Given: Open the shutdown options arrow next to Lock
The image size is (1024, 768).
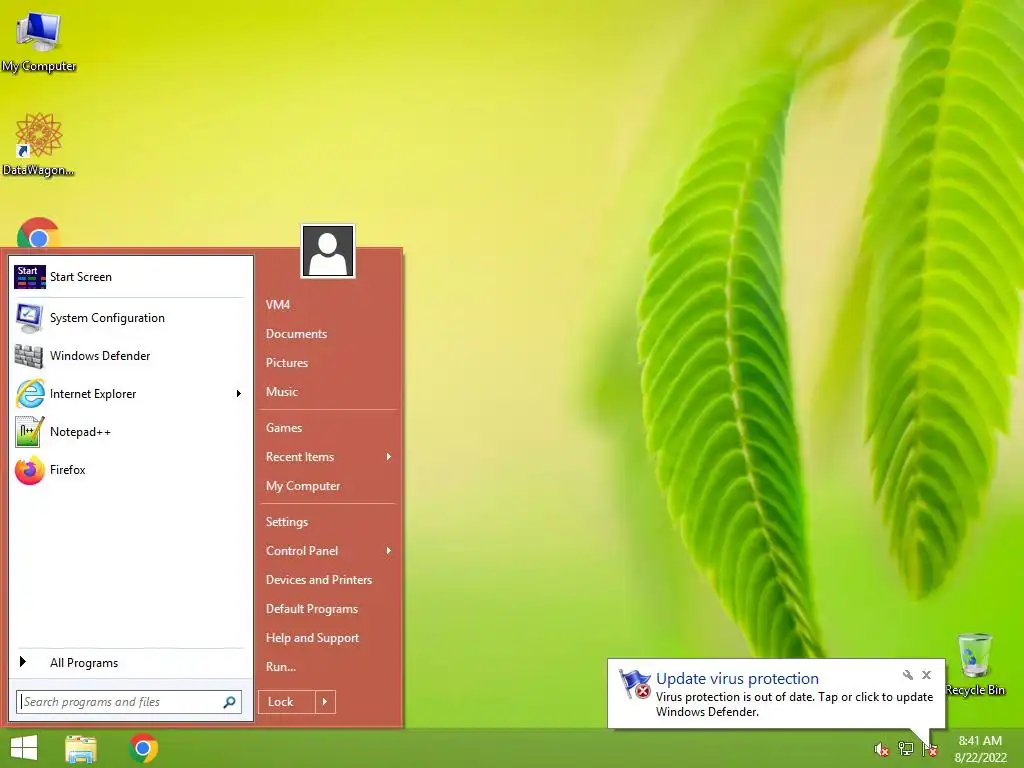Looking at the screenshot, I should (x=325, y=702).
